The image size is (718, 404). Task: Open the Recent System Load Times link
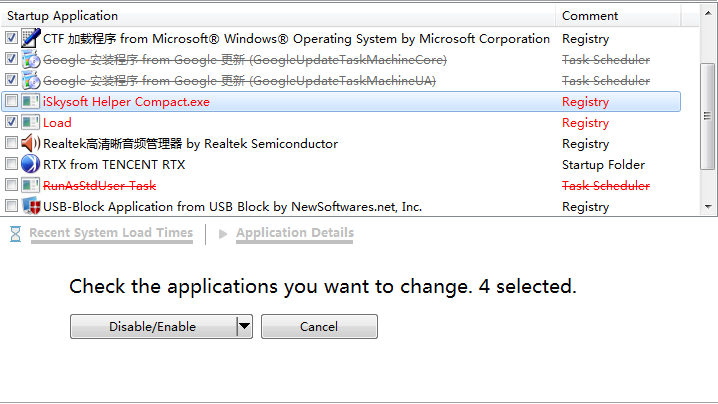tap(111, 233)
